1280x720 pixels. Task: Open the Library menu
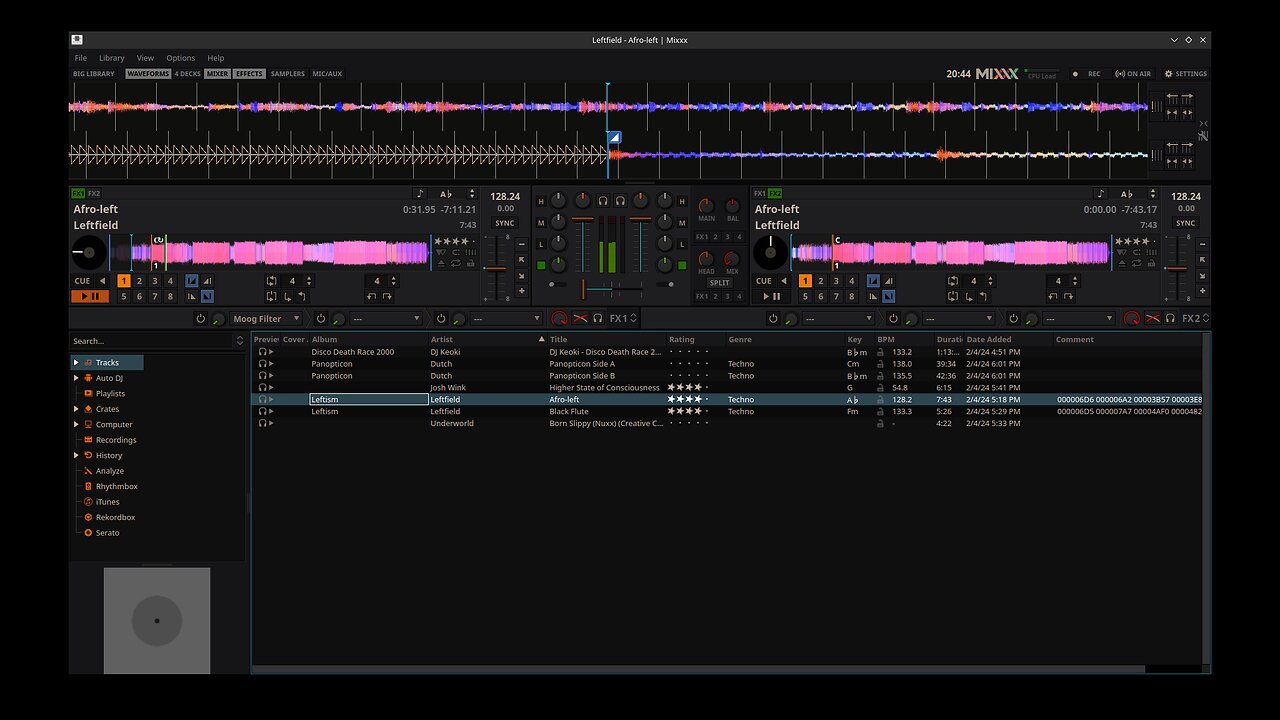click(x=112, y=58)
